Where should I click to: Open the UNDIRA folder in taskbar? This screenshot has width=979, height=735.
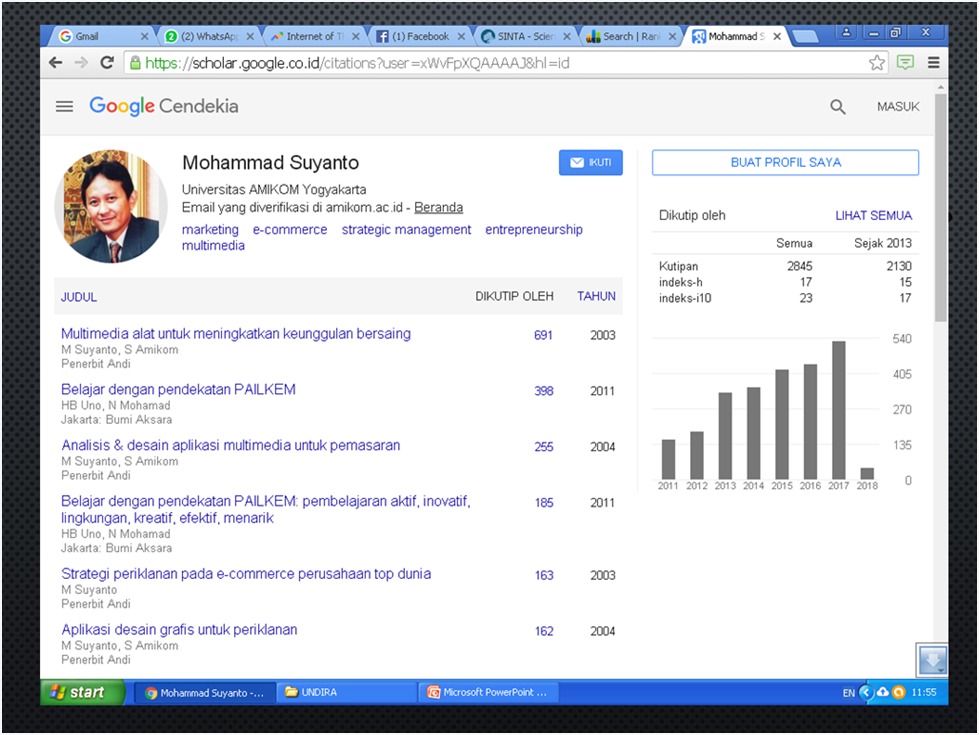point(347,692)
